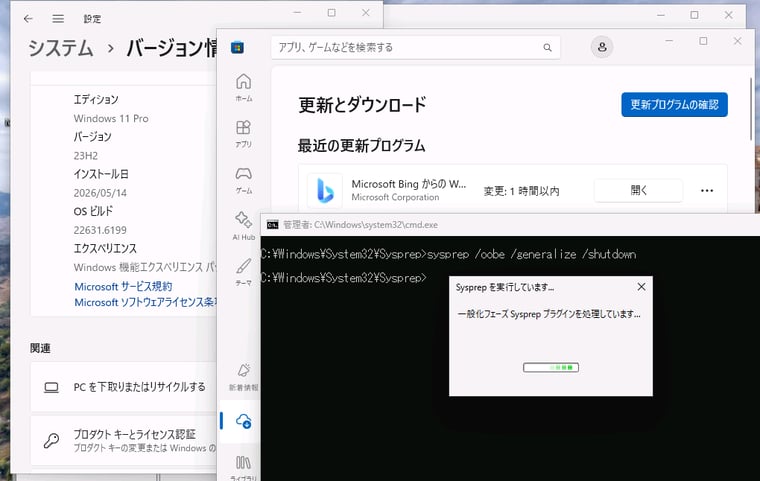
Task: Select Windows 11 Pro edition text
Action: 111,118
